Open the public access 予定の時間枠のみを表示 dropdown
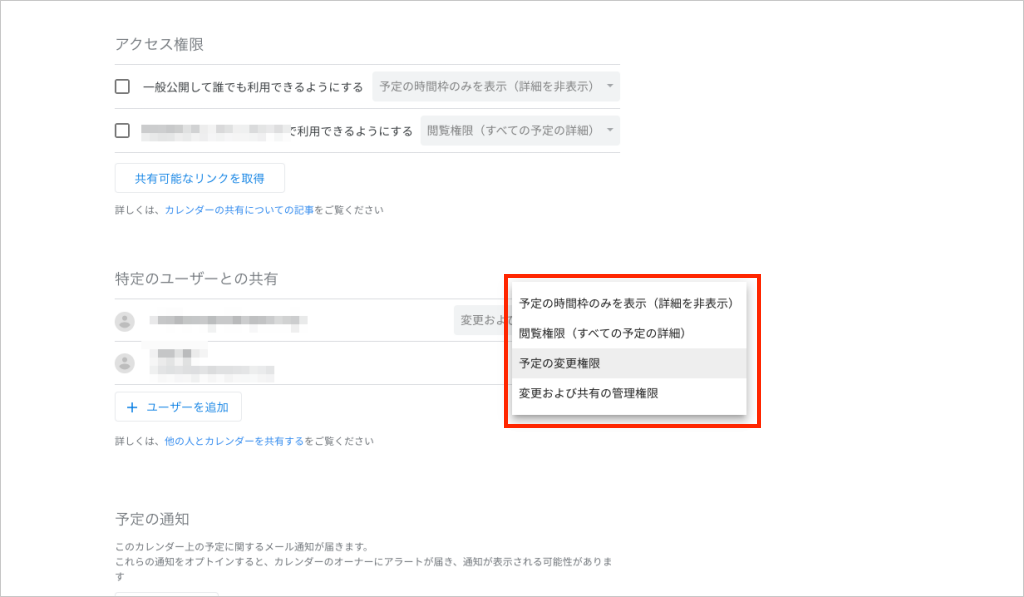Image resolution: width=1024 pixels, height=597 pixels. 496,87
